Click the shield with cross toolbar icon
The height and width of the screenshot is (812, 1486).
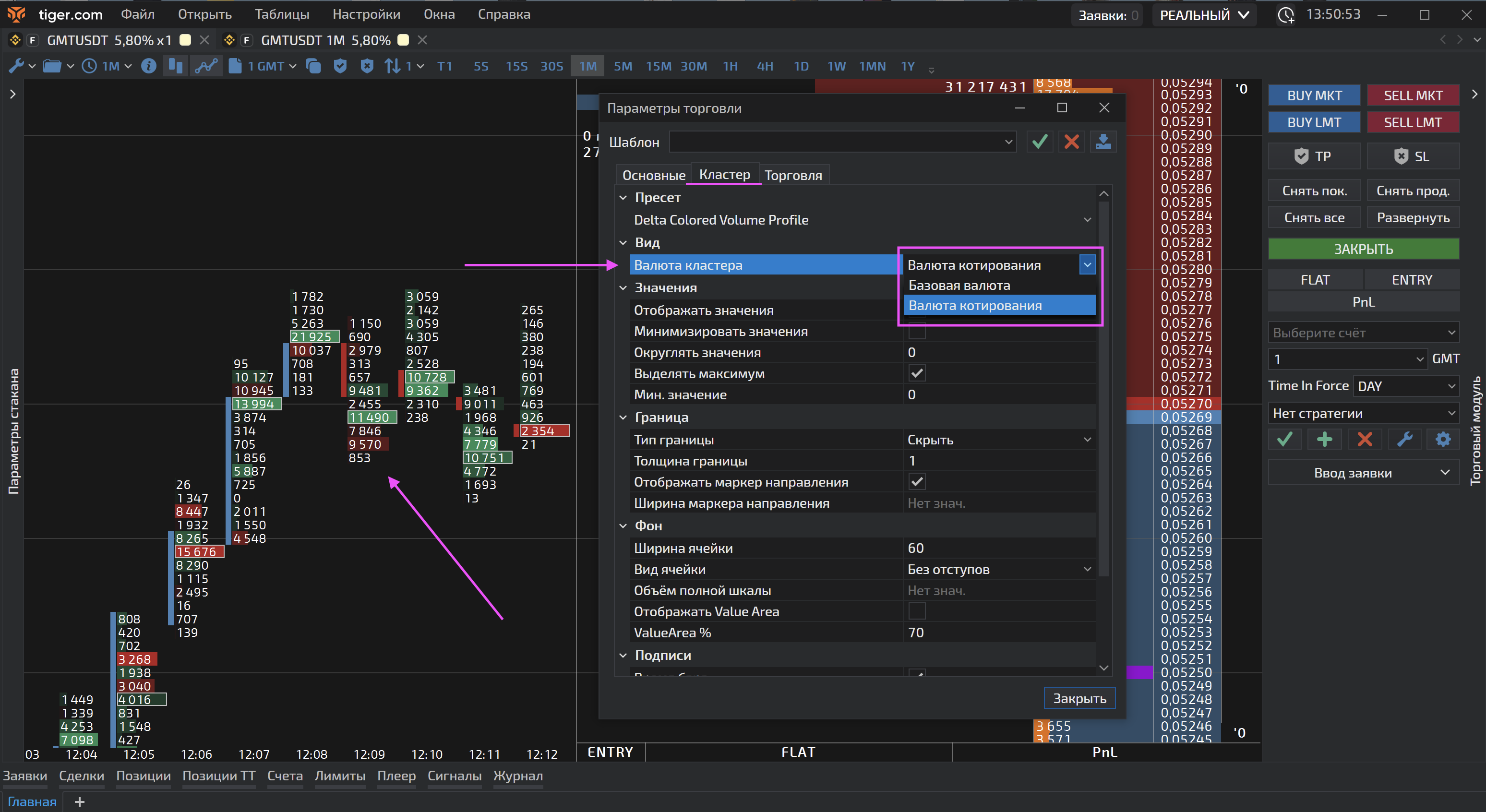tap(367, 66)
